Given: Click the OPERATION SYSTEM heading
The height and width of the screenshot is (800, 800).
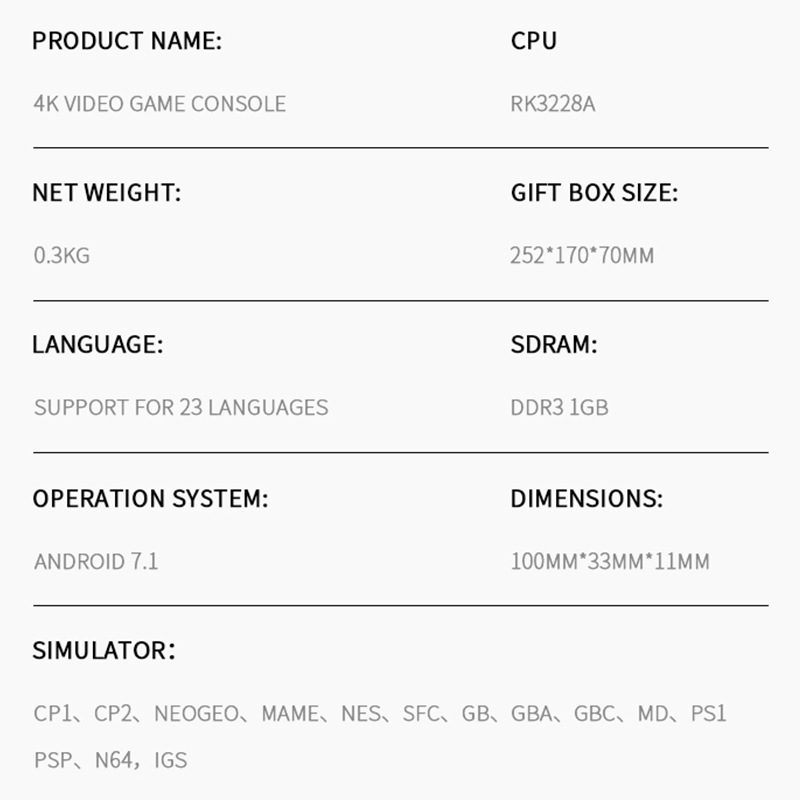Looking at the screenshot, I should pos(150,498).
